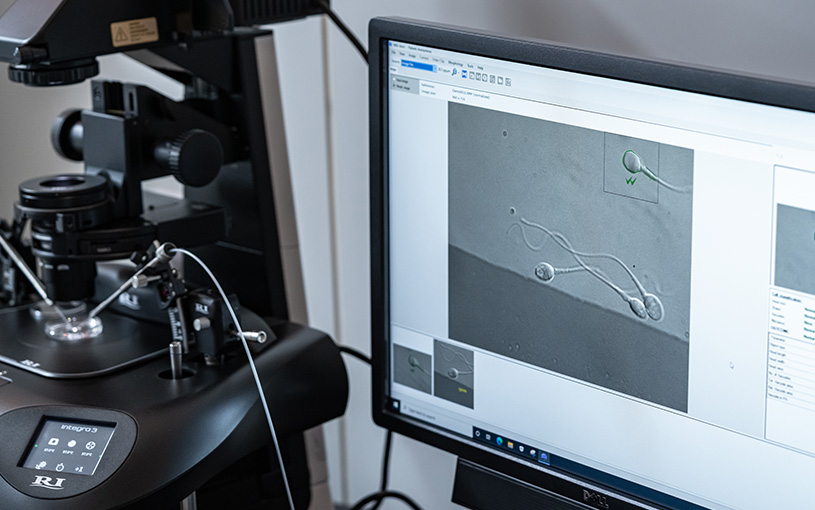Open the Help menu
The width and height of the screenshot is (815, 510).
[x=480, y=68]
